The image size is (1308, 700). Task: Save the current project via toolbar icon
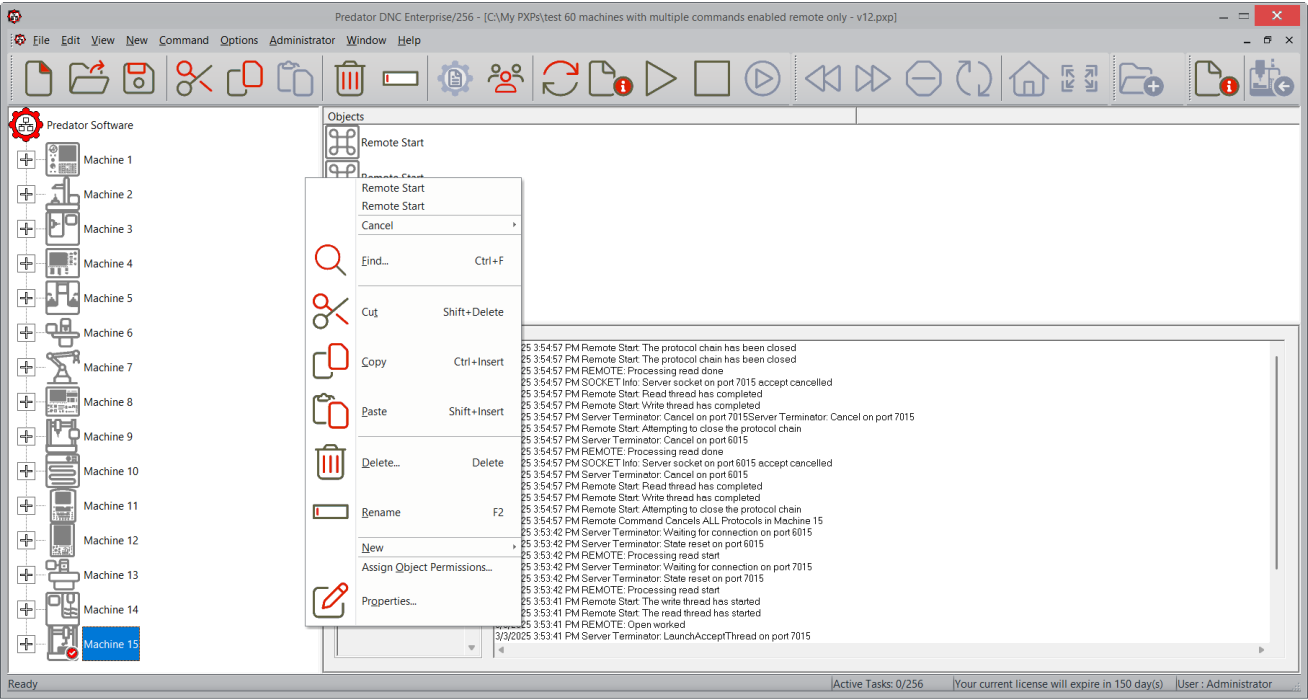(x=139, y=78)
